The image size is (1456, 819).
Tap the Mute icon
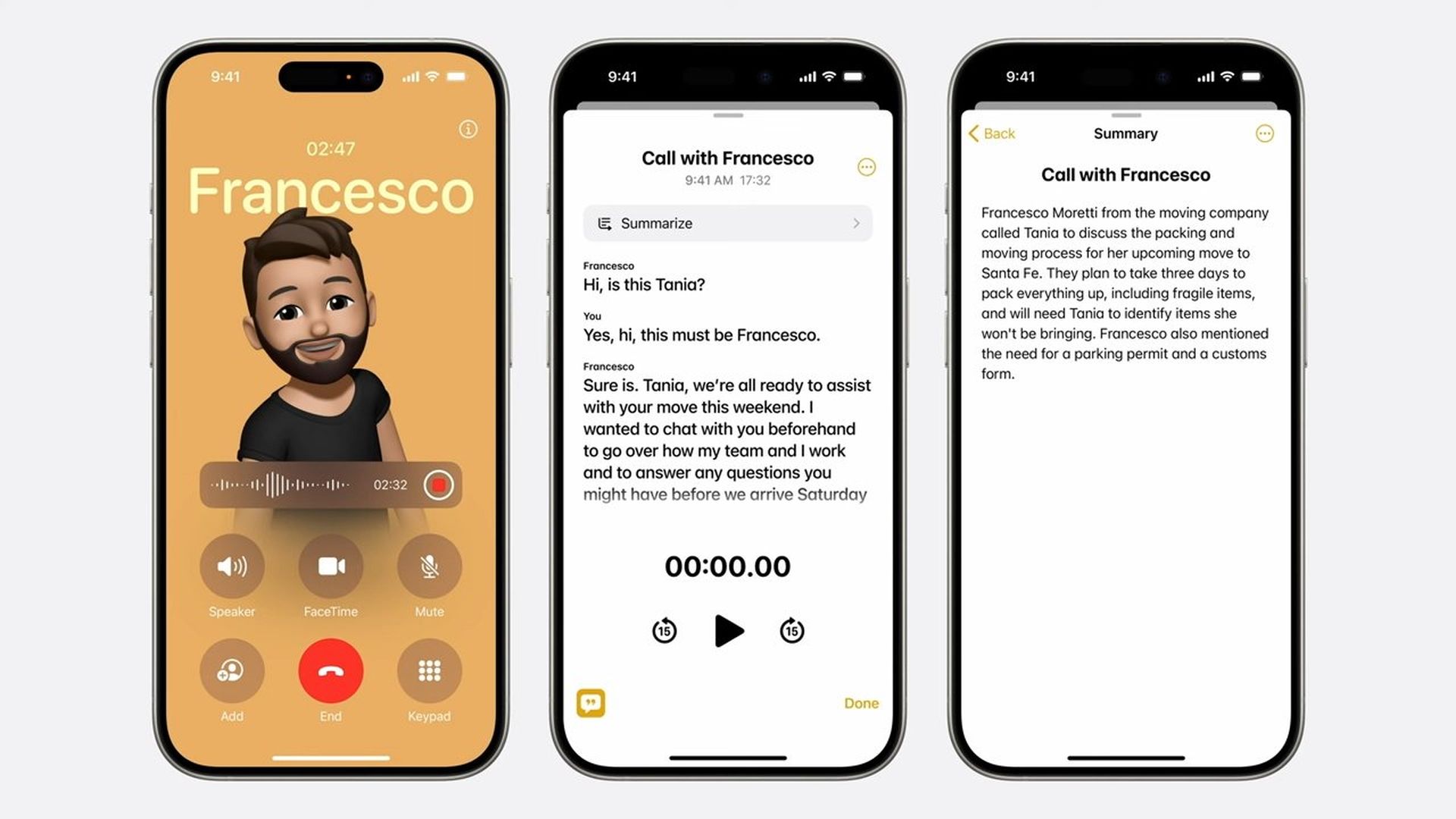click(428, 566)
